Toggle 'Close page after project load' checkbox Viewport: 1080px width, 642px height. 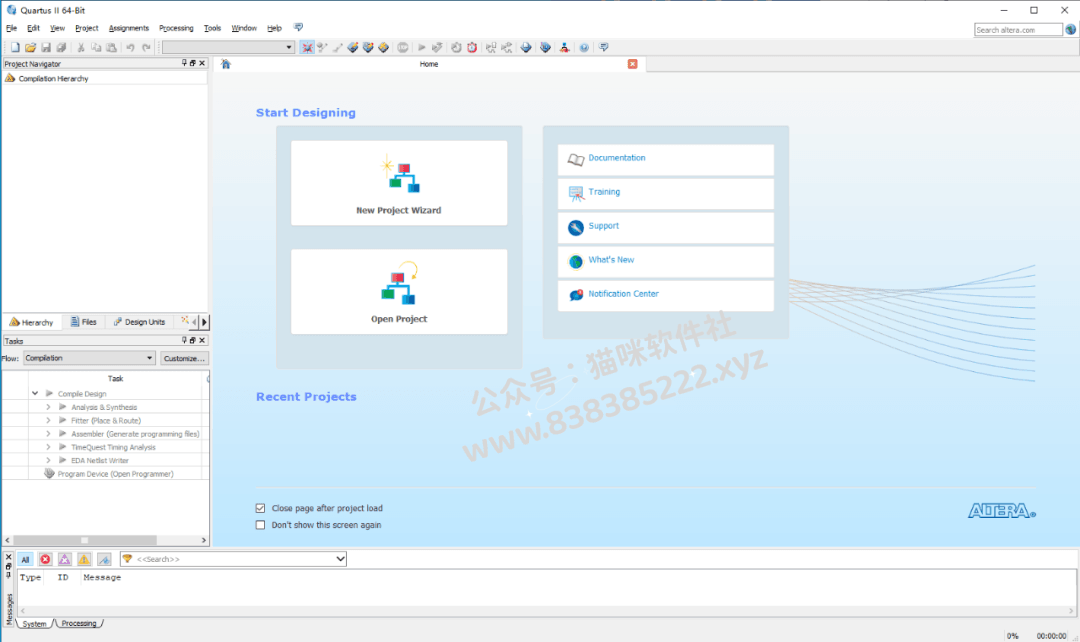(x=260, y=508)
